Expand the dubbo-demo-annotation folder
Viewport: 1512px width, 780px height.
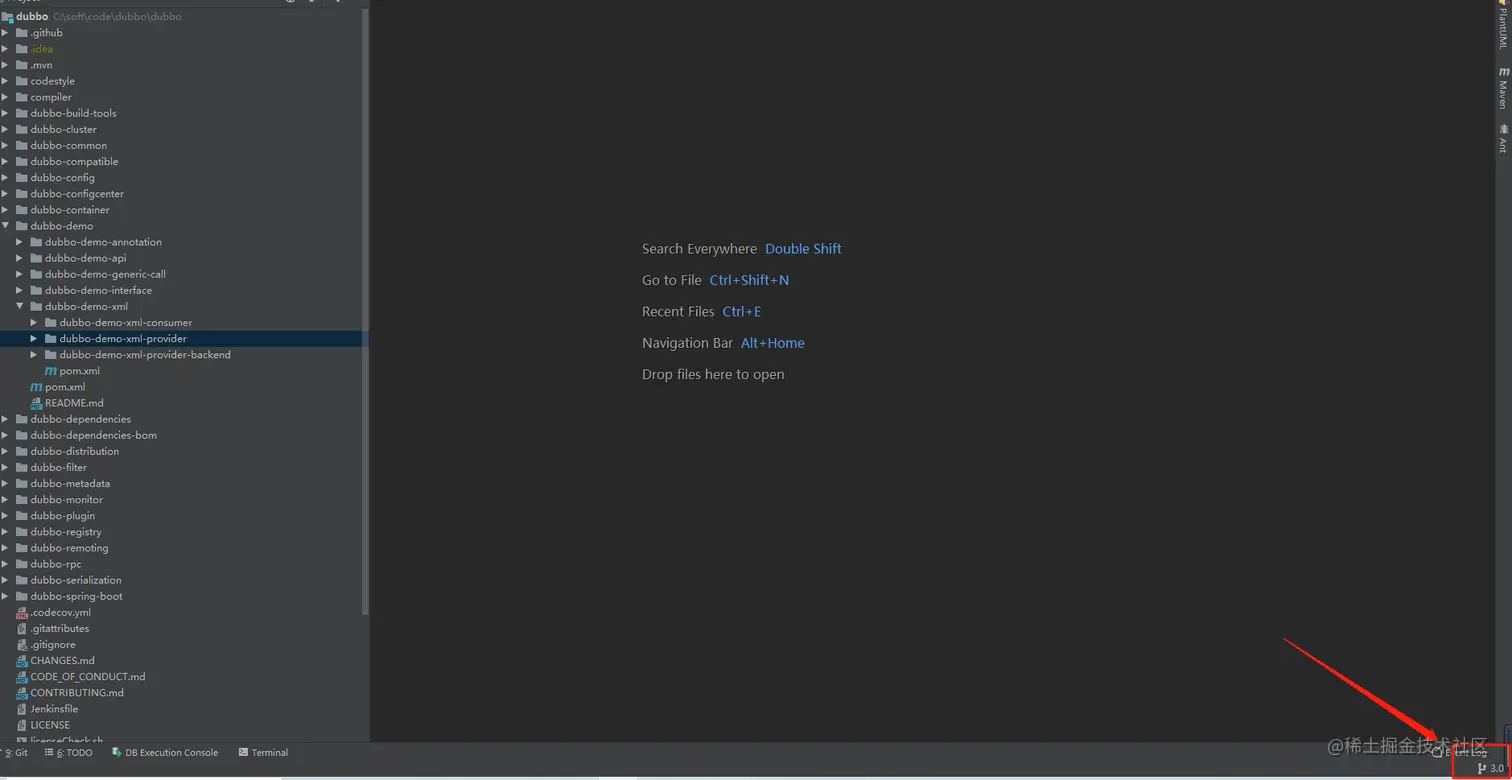pyautogui.click(x=19, y=242)
